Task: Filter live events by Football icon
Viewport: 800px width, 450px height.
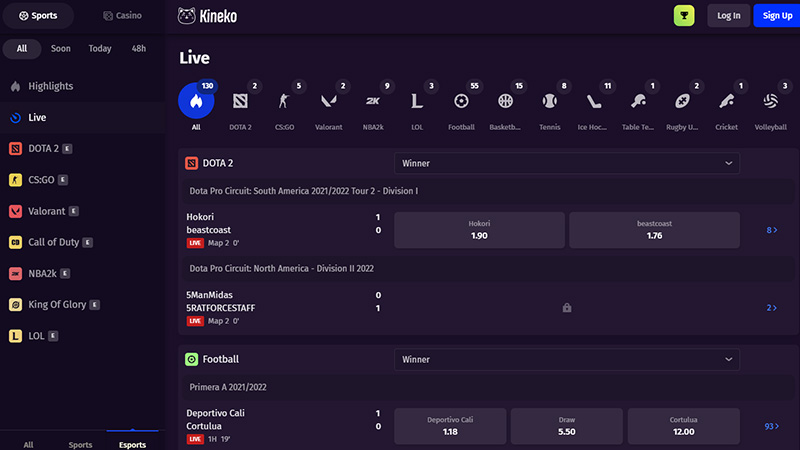Action: [x=461, y=101]
